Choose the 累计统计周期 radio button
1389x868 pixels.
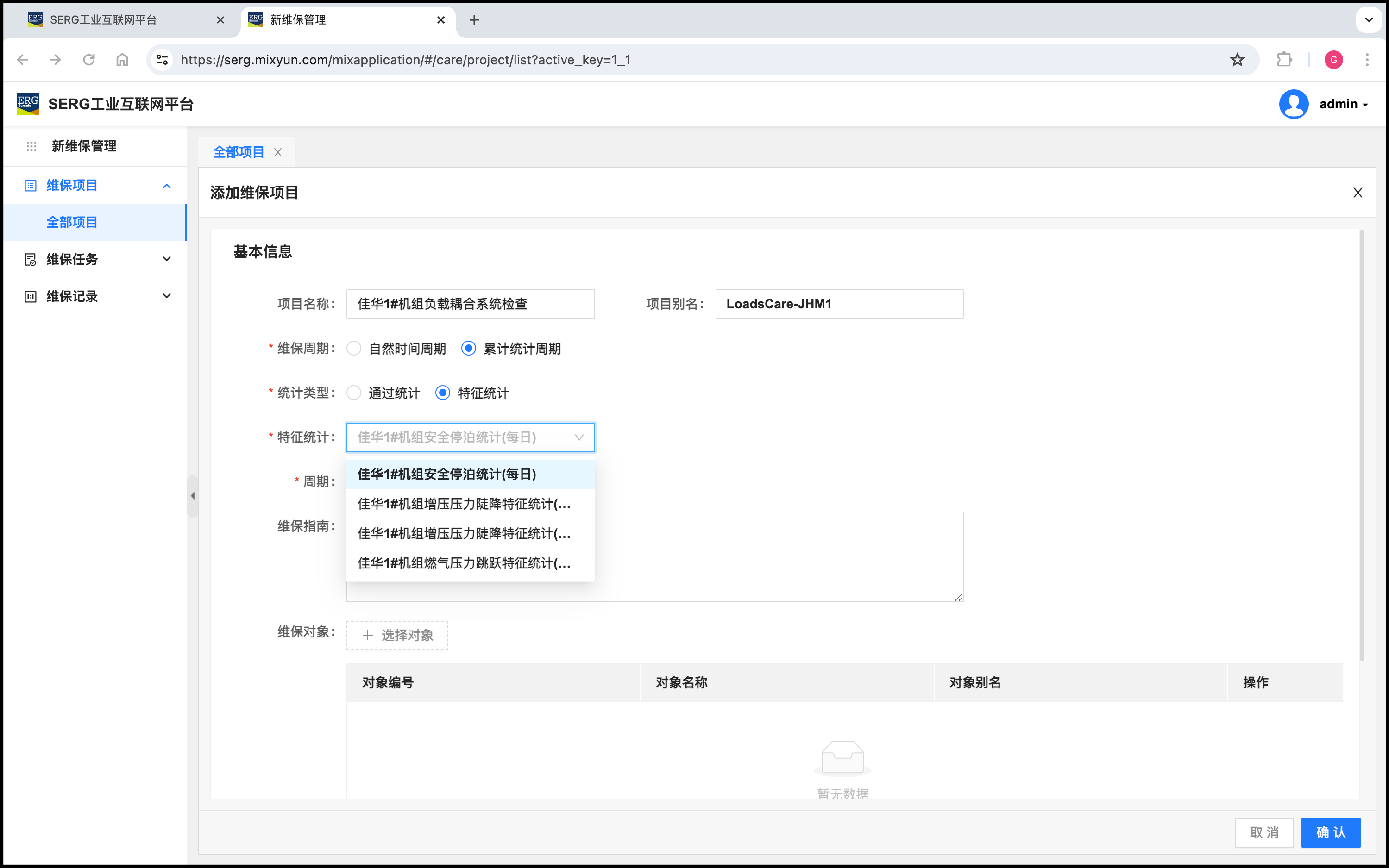pos(469,349)
